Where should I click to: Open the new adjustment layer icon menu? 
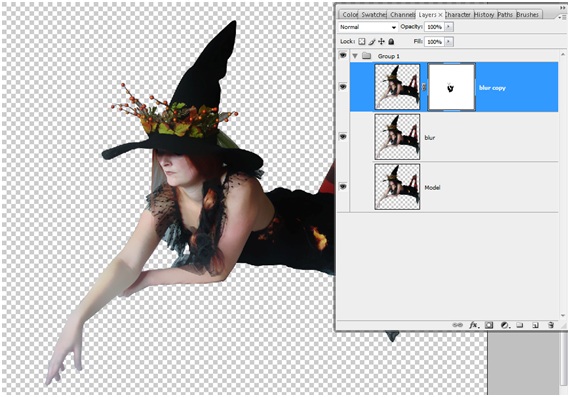coord(505,325)
